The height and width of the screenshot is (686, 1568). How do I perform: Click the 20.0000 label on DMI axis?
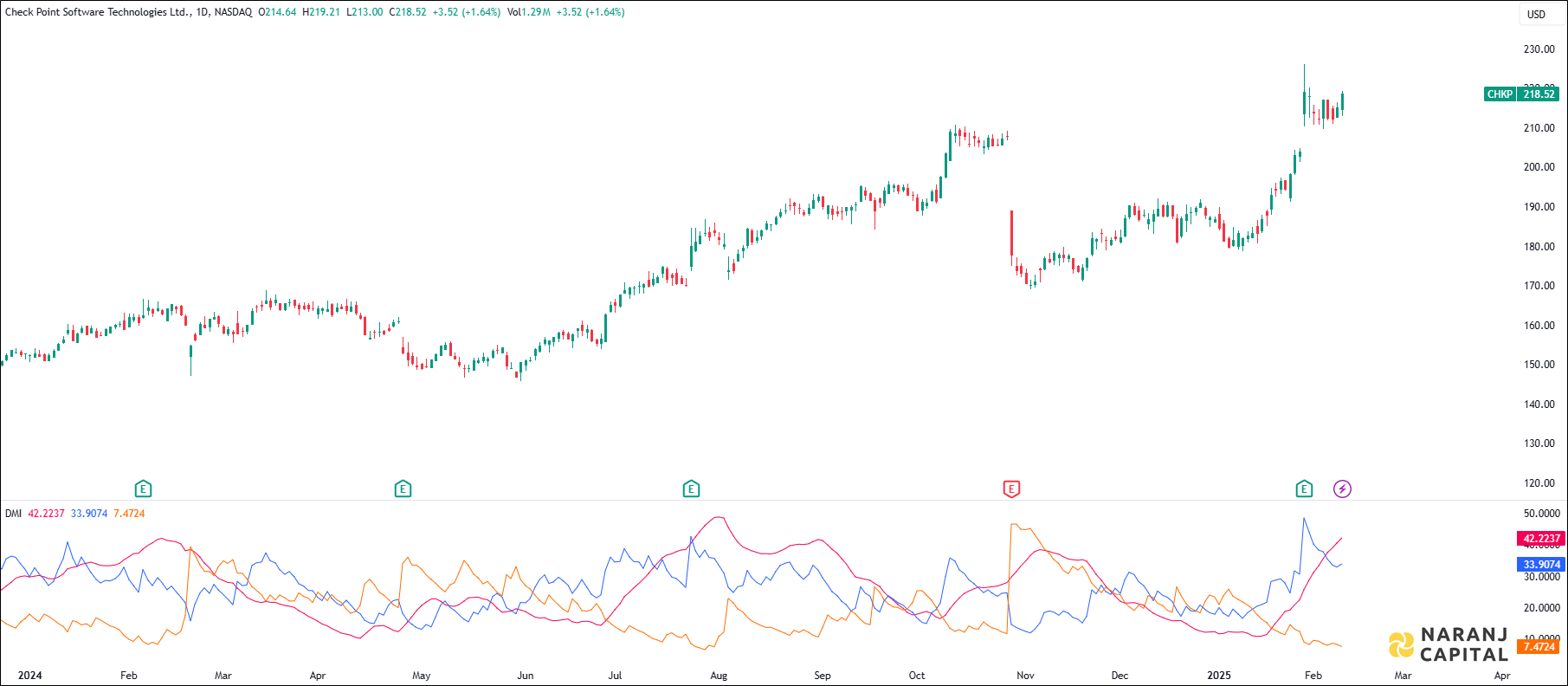[x=1541, y=608]
